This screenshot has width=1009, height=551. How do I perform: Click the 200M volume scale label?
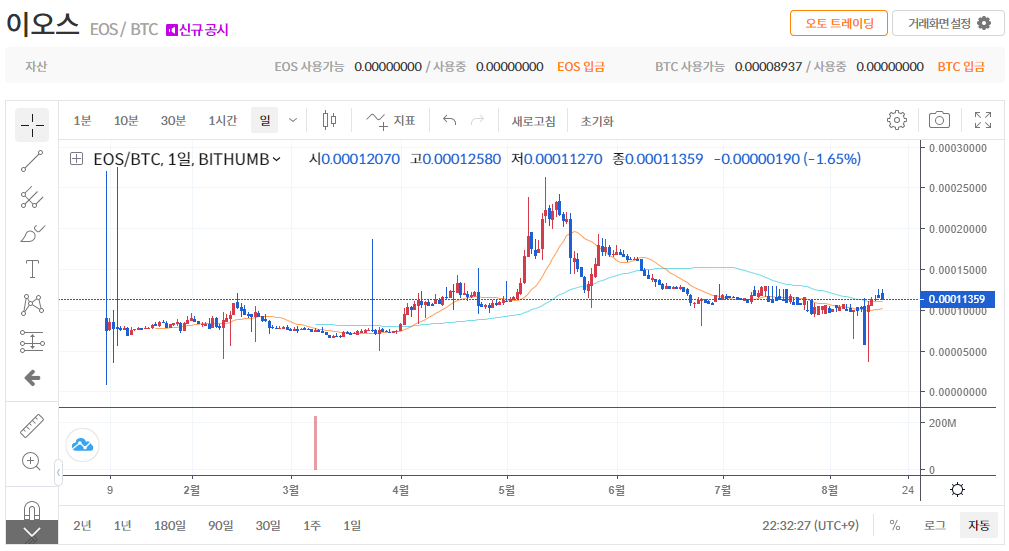[942, 423]
